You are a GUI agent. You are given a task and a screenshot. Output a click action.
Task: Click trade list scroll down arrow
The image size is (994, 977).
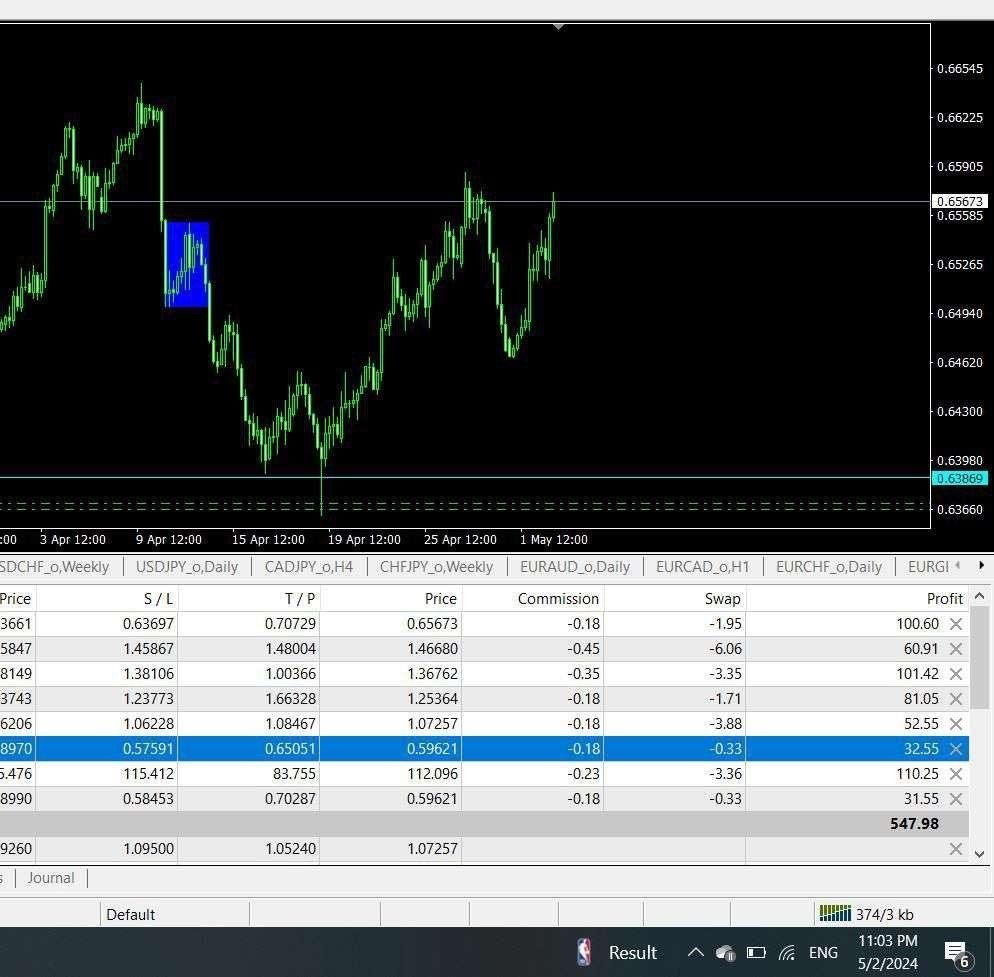(979, 854)
